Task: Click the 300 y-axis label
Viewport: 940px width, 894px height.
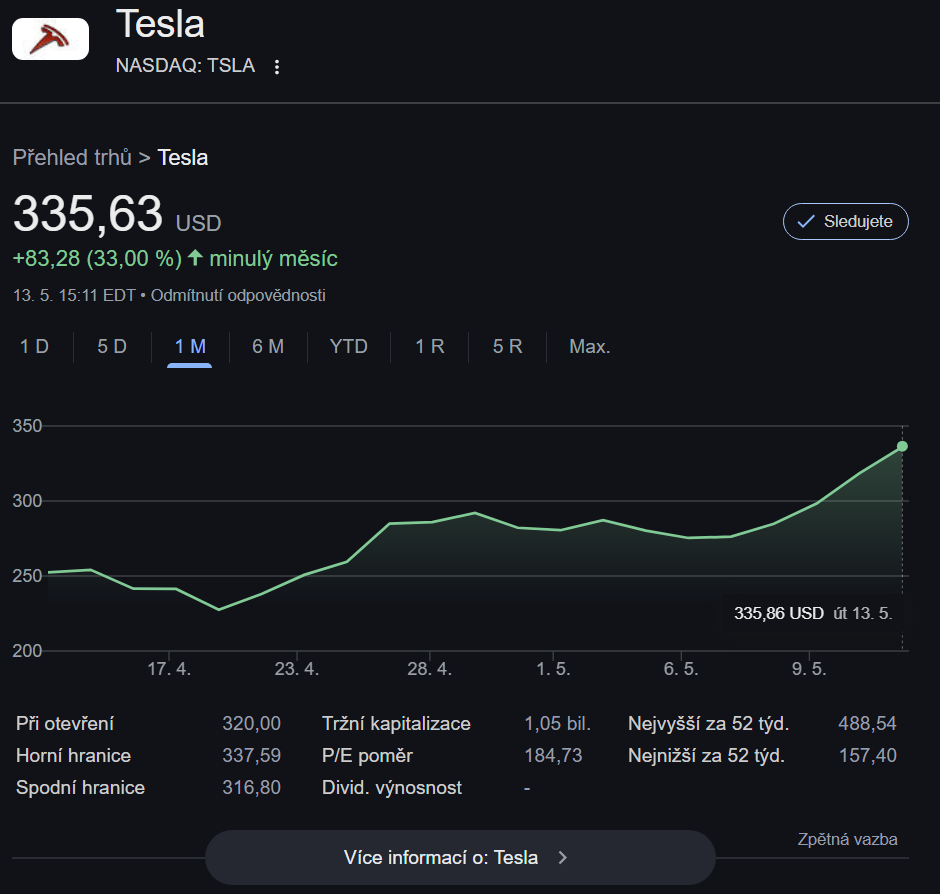Action: click(28, 501)
